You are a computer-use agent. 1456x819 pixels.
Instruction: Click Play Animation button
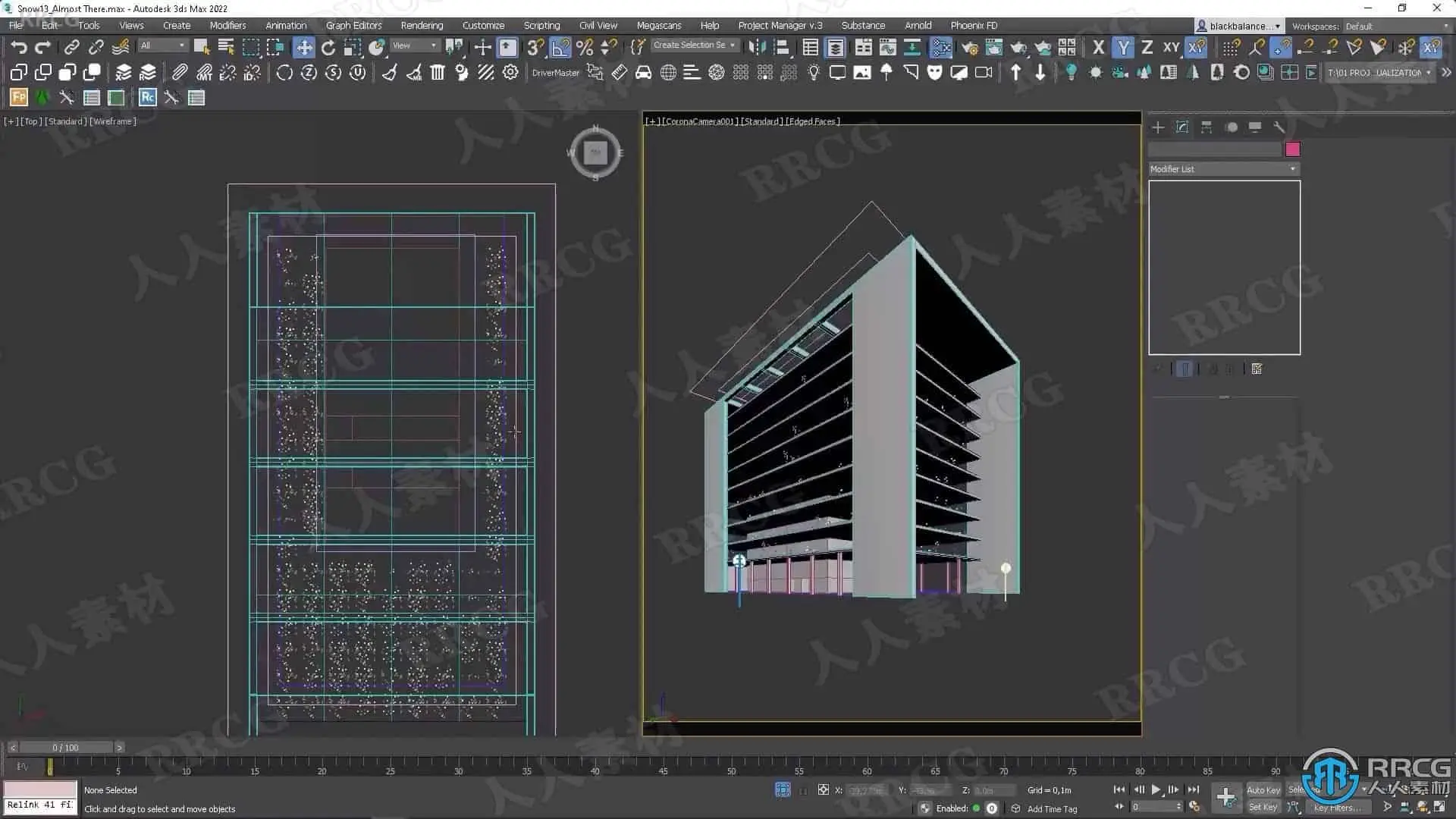click(1156, 789)
